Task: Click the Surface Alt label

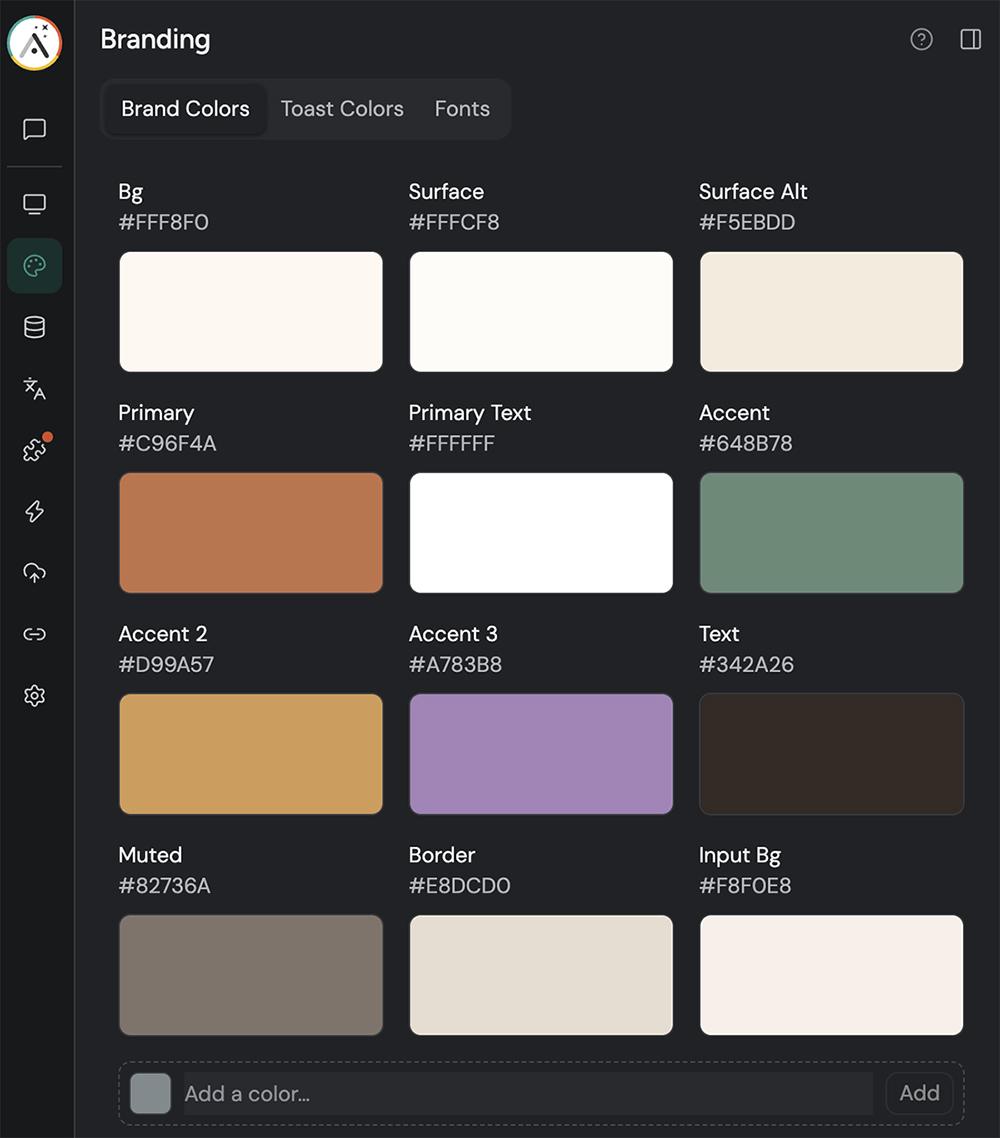Action: coord(753,192)
